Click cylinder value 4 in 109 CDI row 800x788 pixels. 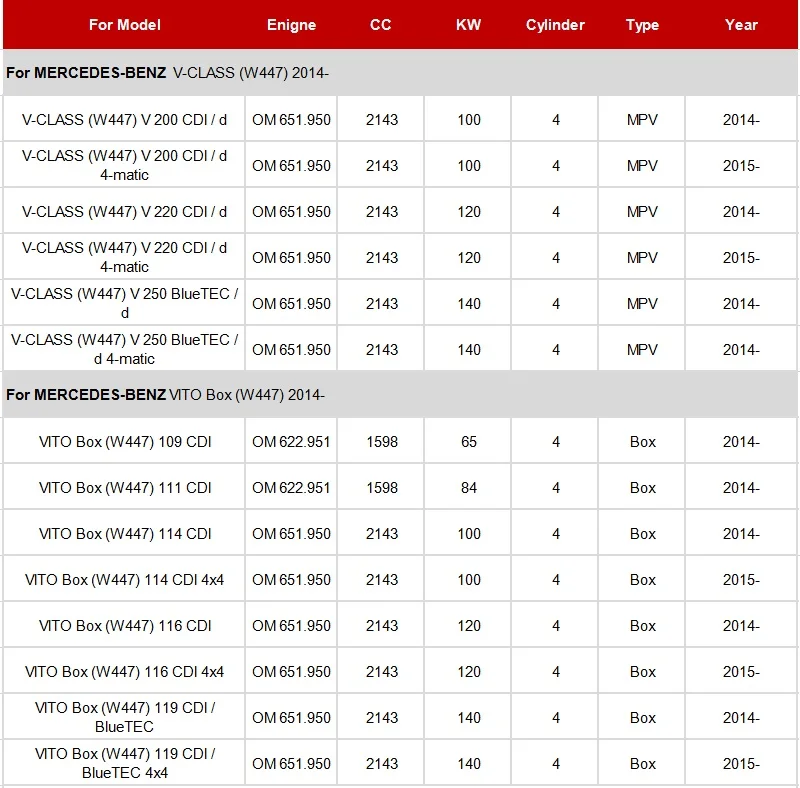coord(556,441)
